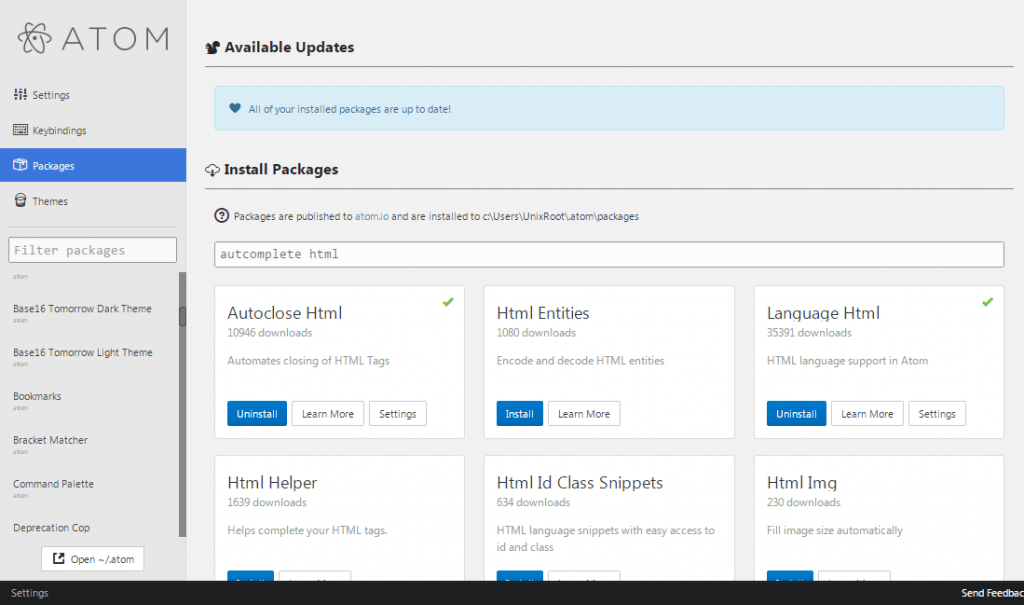The width and height of the screenshot is (1024, 605).
Task: Install the Html Entities package
Action: click(x=519, y=413)
